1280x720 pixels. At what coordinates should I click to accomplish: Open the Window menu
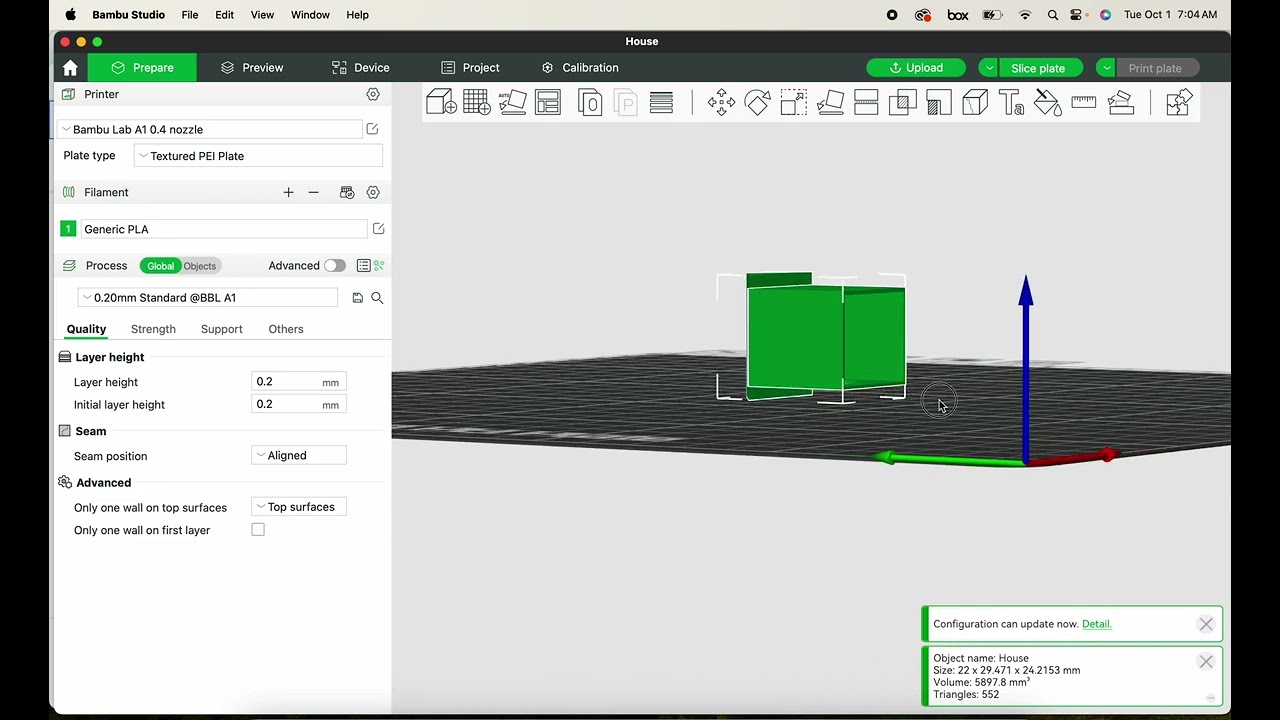pyautogui.click(x=310, y=15)
